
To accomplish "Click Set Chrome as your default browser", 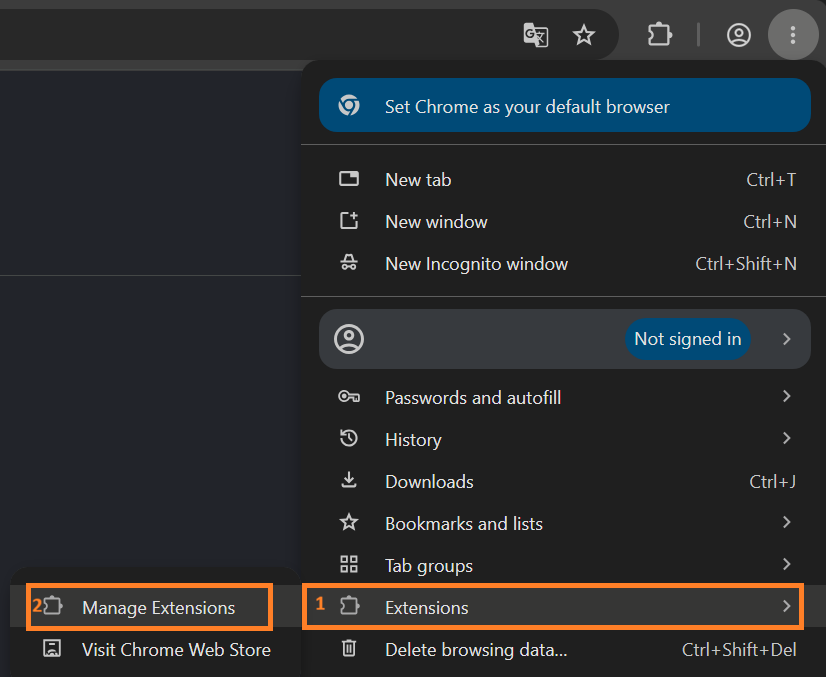I will [x=565, y=105].
